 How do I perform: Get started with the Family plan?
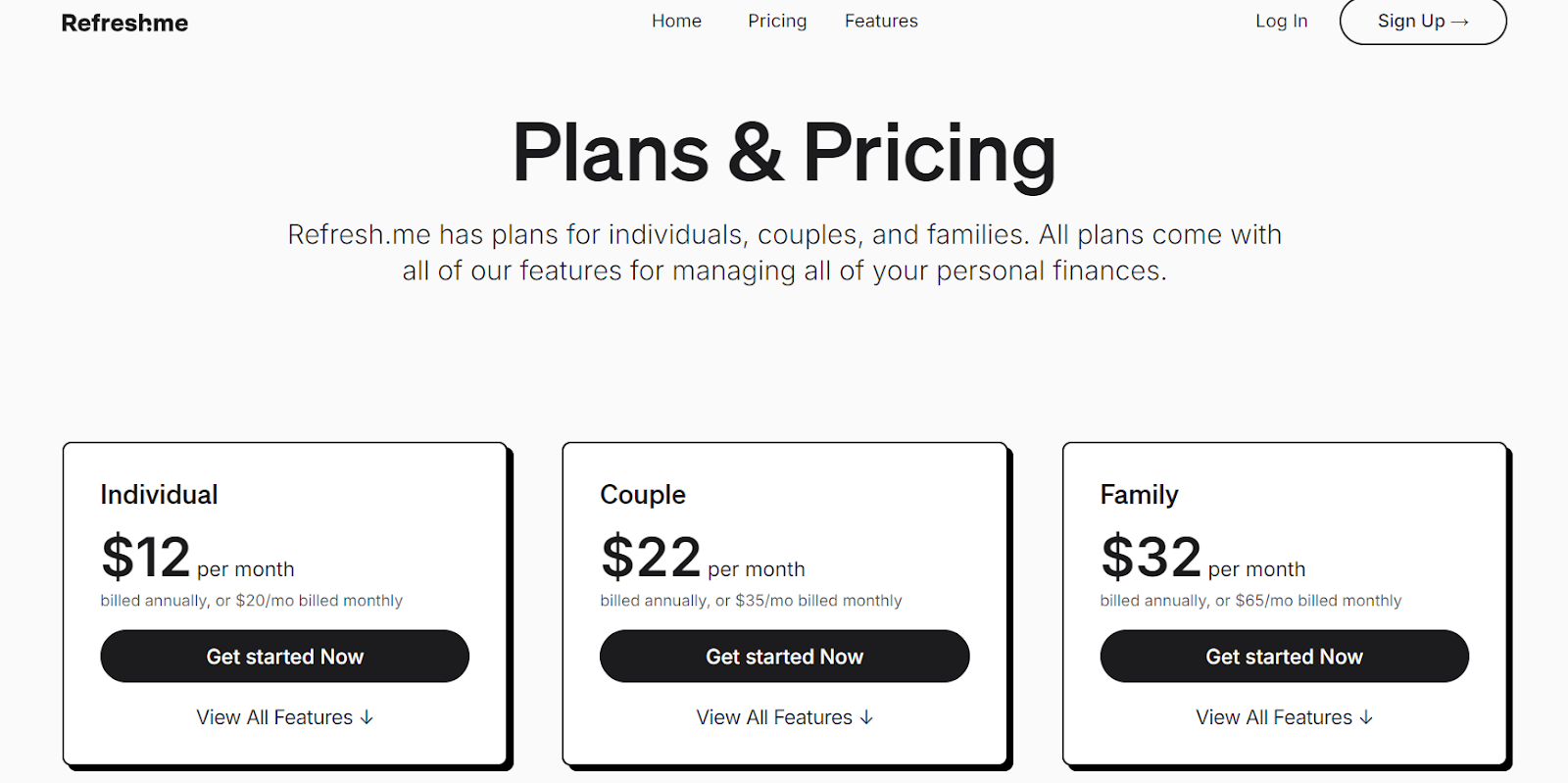[x=1285, y=657]
